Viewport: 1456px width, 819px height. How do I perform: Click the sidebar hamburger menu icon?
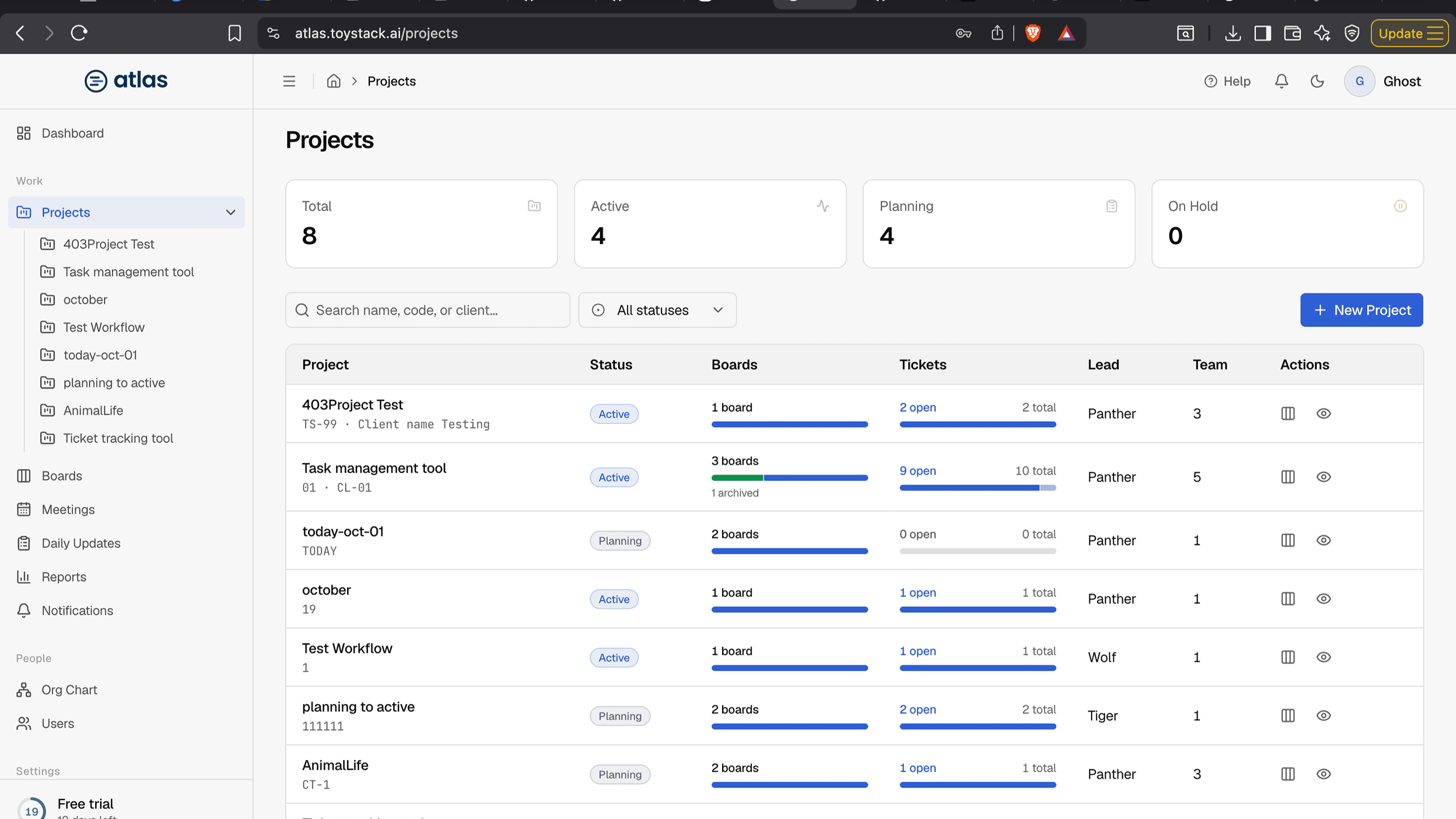(x=289, y=81)
